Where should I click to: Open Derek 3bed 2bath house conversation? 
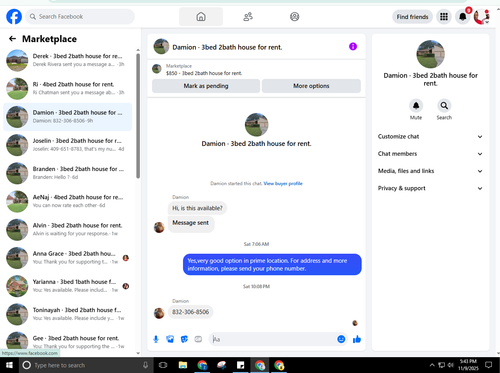click(x=68, y=60)
